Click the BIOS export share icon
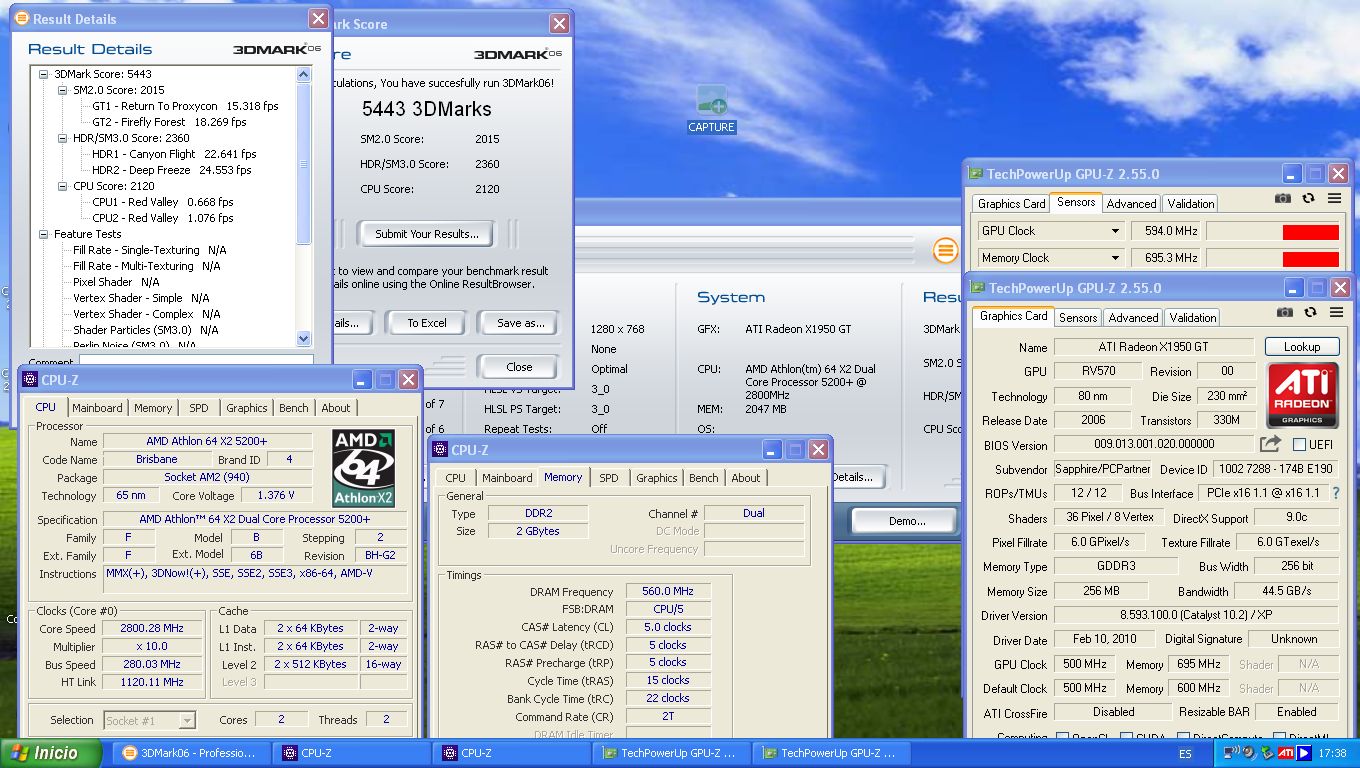 1270,444
